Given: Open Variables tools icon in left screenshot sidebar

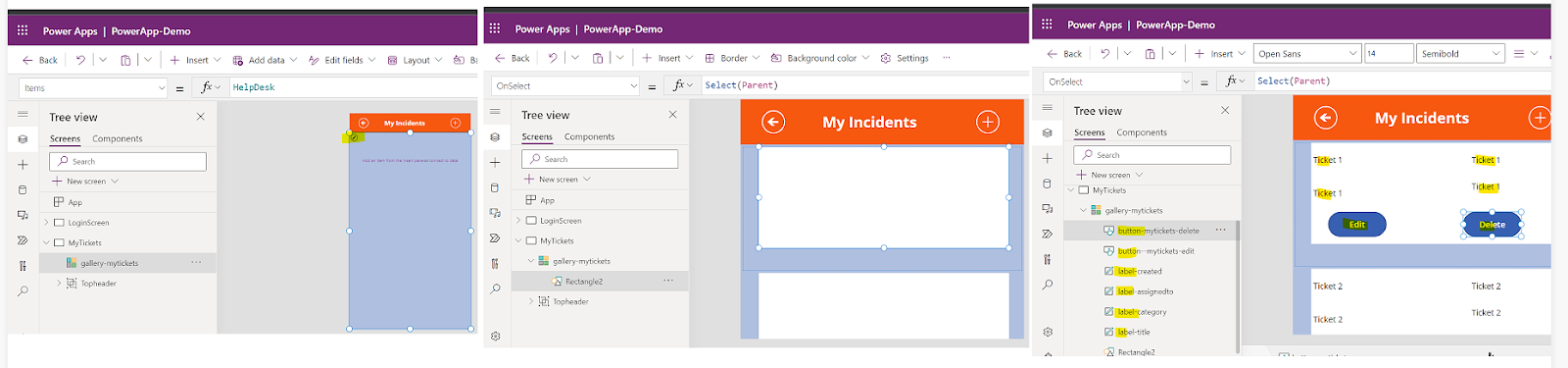Looking at the screenshot, I should coord(23,266).
